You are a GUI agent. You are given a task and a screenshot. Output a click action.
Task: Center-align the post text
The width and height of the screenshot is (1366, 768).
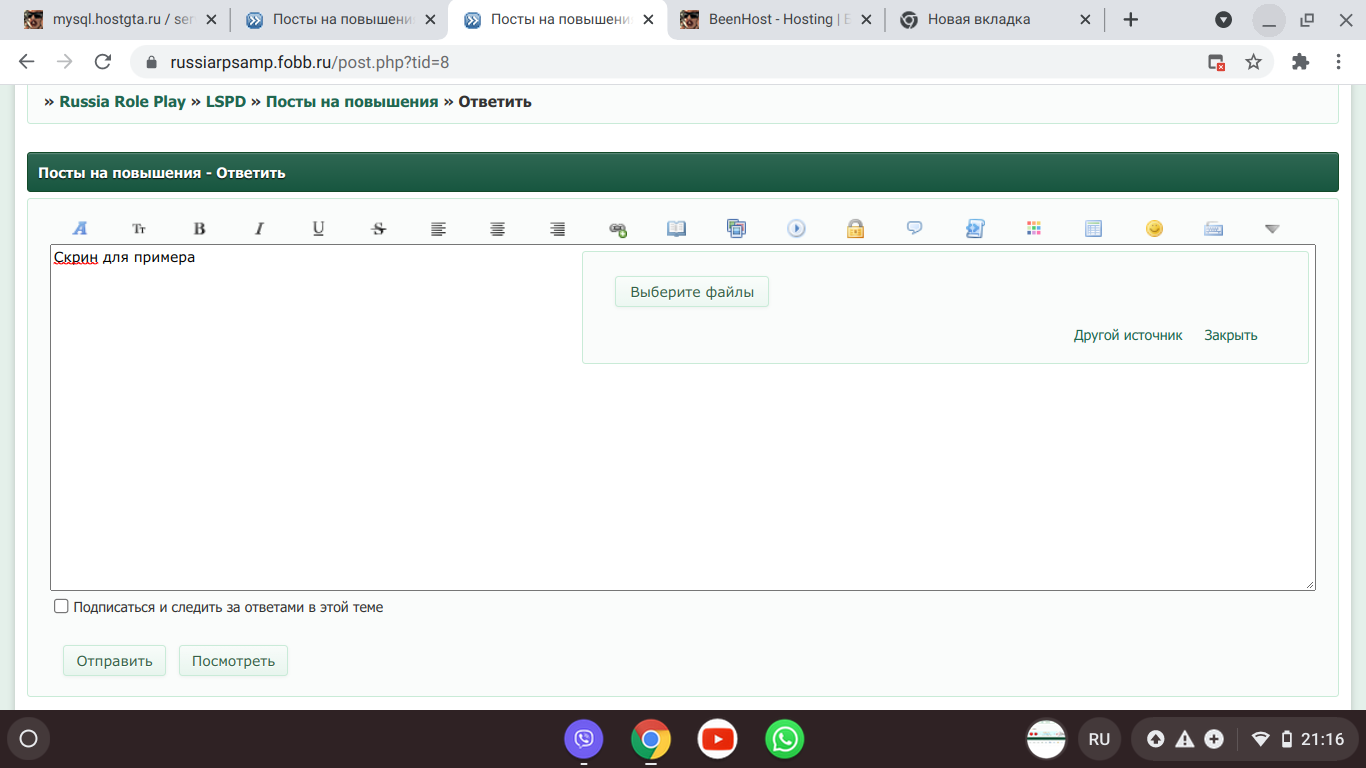pyautogui.click(x=497, y=229)
